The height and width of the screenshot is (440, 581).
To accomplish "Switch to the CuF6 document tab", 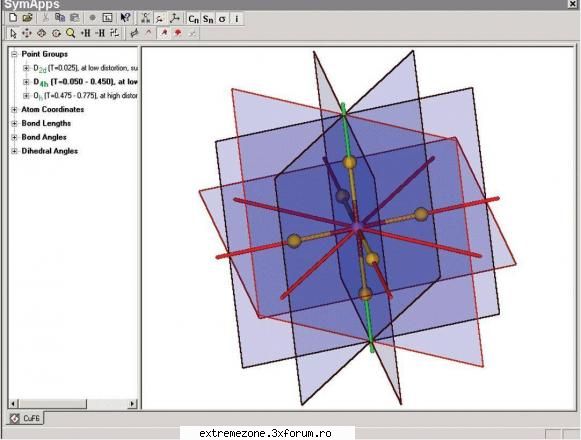I will coord(25,419).
